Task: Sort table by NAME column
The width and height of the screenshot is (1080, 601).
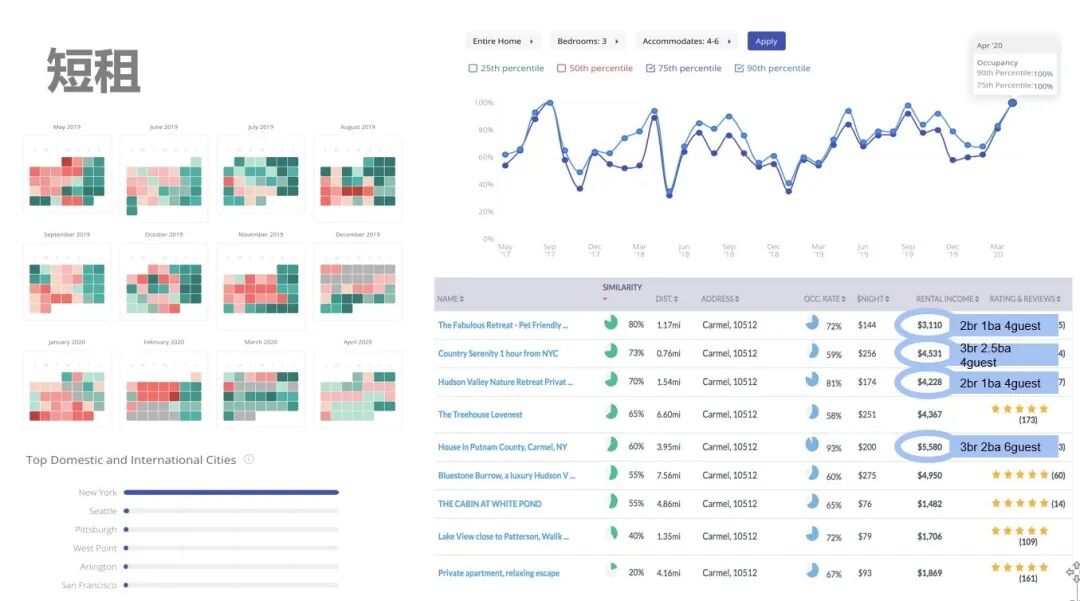Action: point(450,299)
